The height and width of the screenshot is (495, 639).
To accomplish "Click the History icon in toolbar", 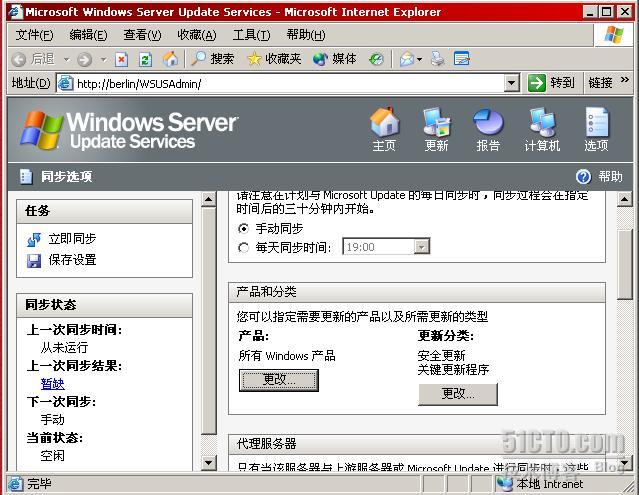I will point(376,59).
